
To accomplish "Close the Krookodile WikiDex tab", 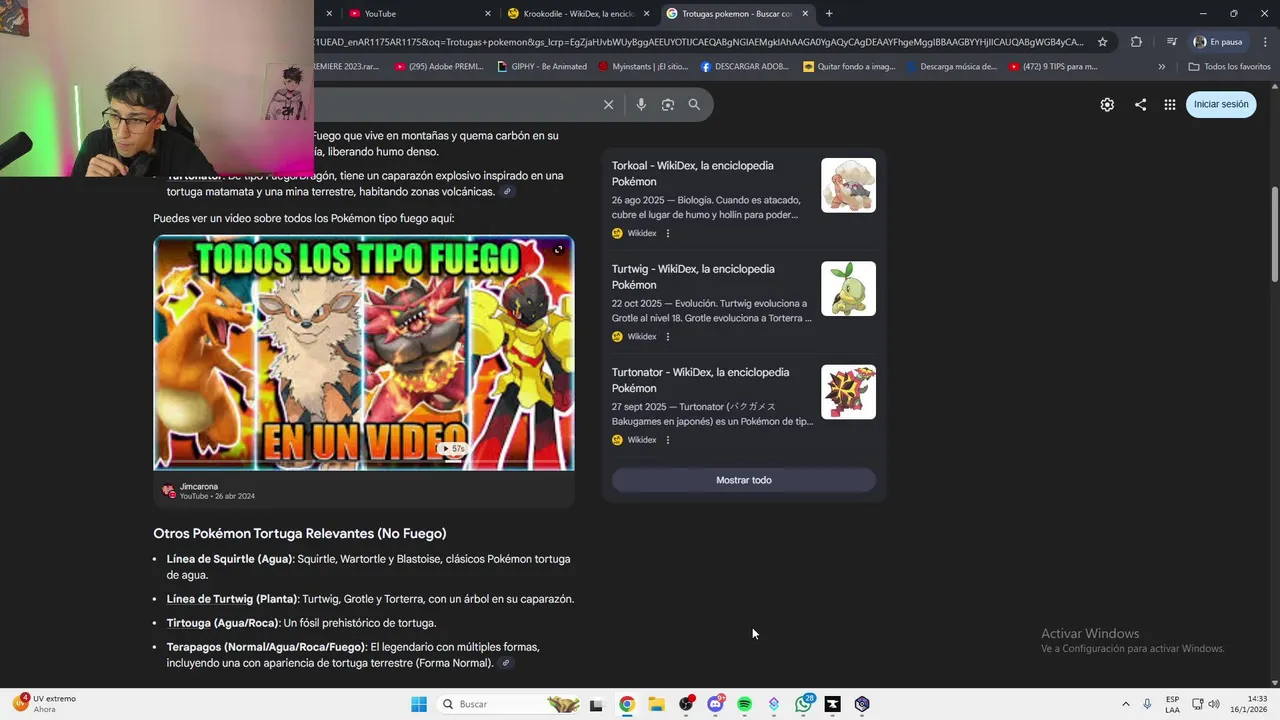I will pyautogui.click(x=646, y=14).
